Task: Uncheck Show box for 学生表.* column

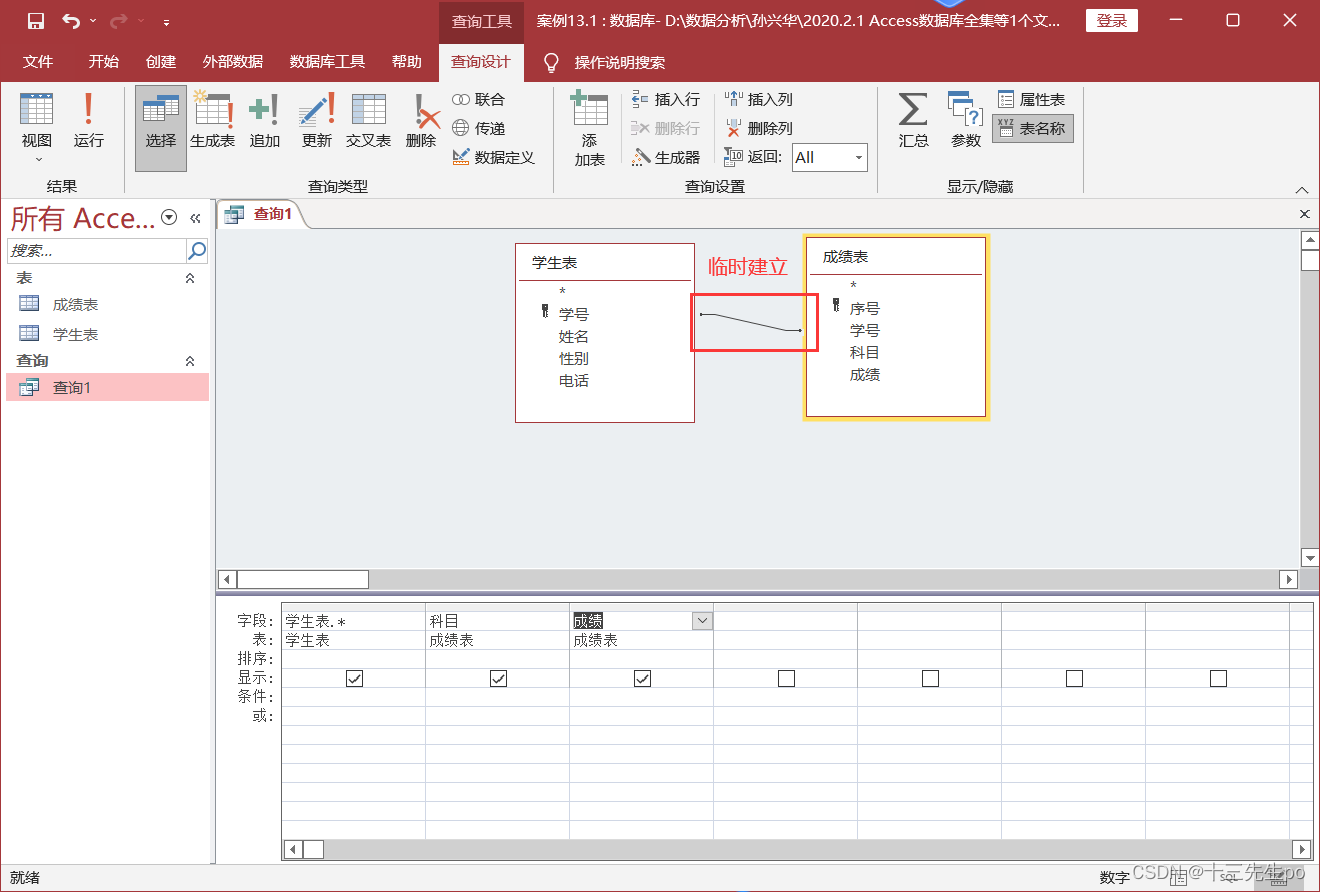Action: (354, 678)
